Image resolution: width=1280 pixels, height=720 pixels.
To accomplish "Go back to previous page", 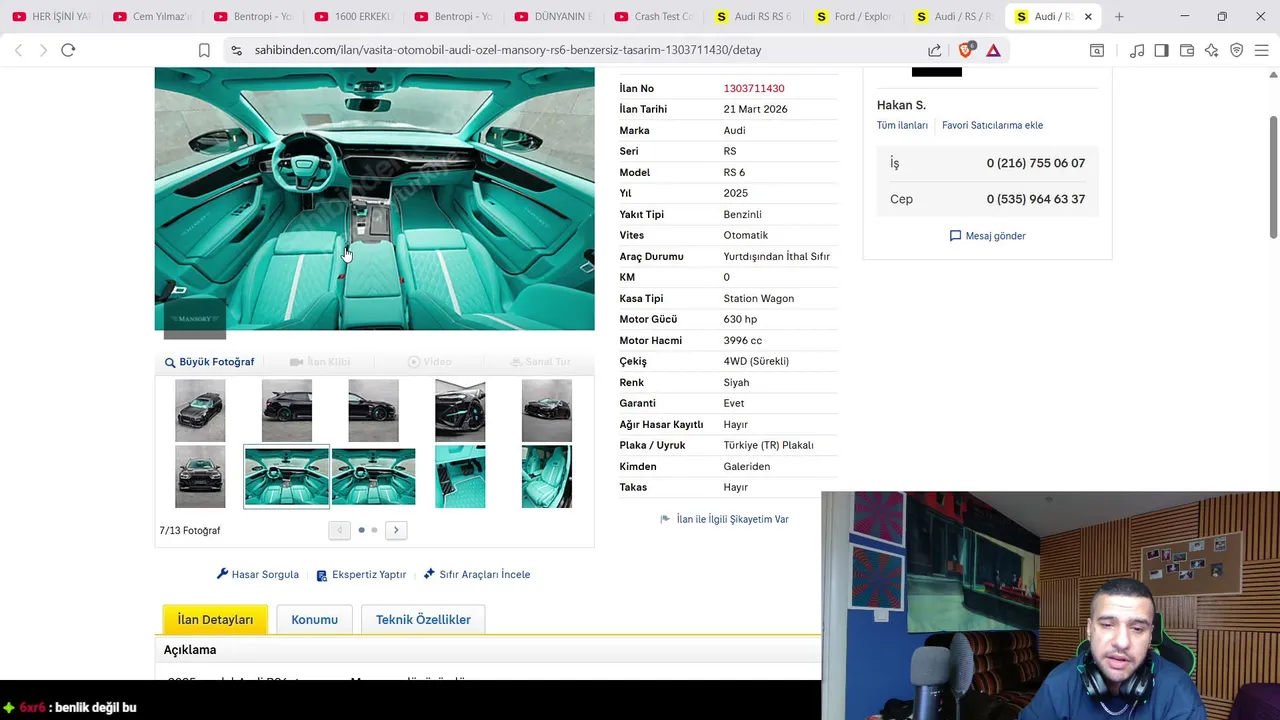I will (x=18, y=50).
